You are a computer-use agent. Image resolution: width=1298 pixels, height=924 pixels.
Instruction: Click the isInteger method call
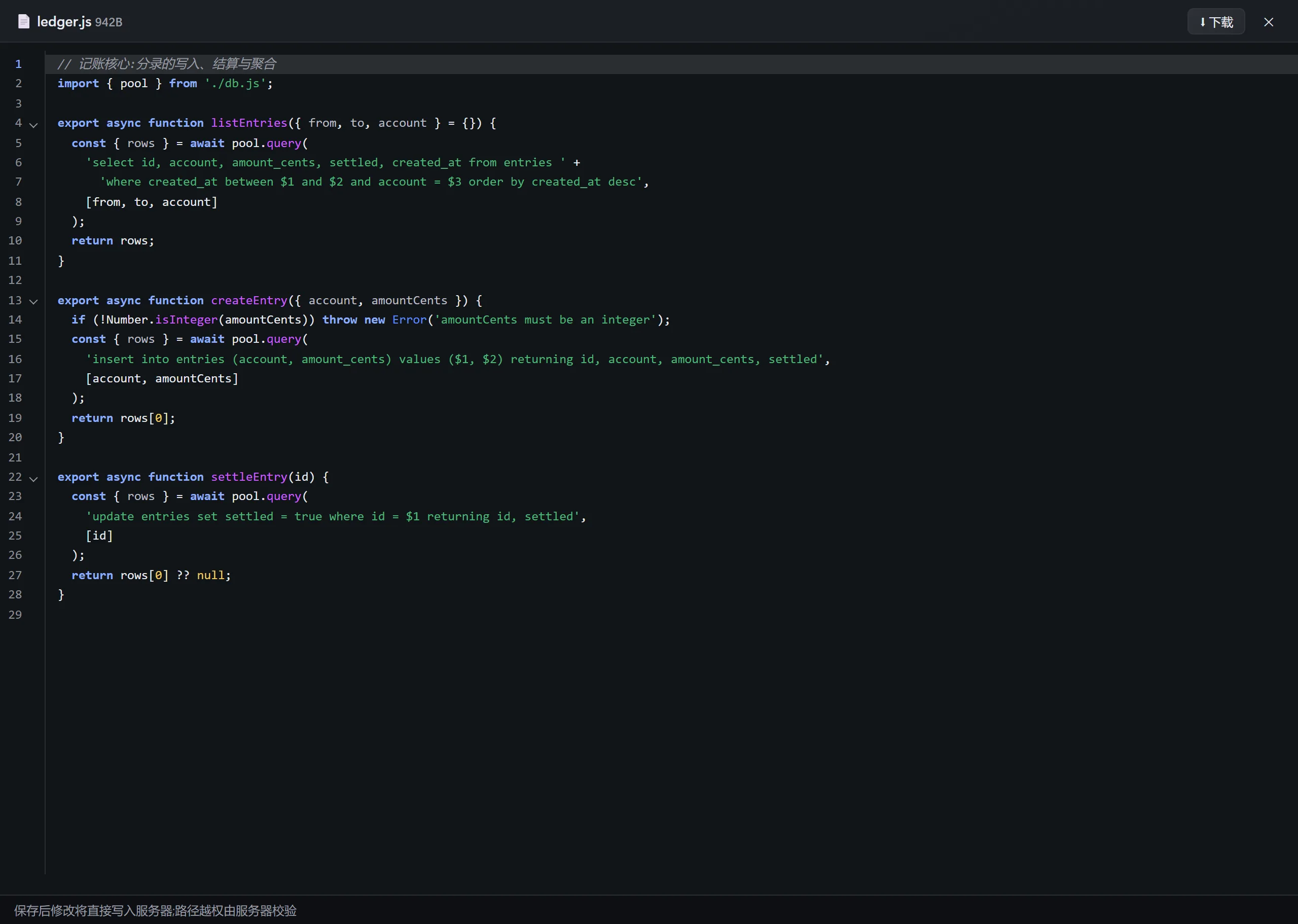(x=186, y=320)
